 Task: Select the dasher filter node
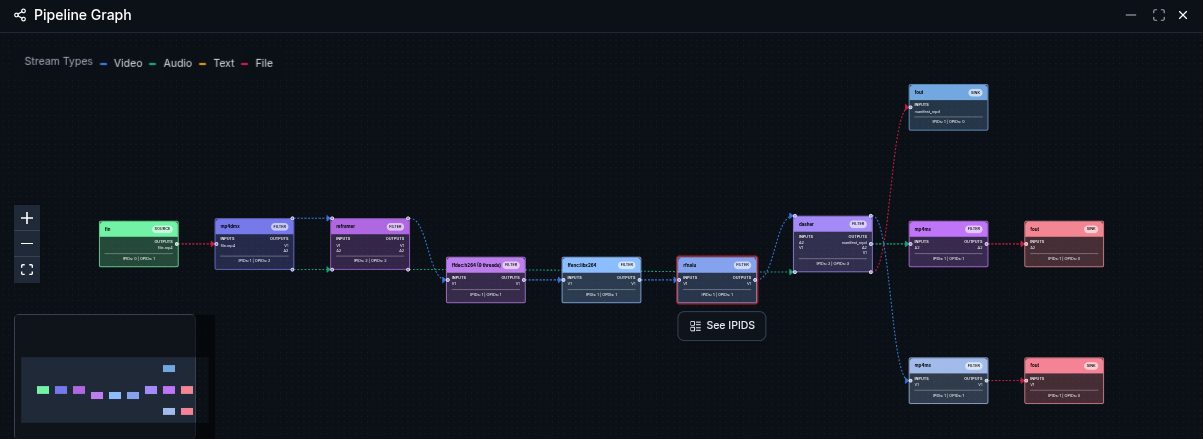833,244
